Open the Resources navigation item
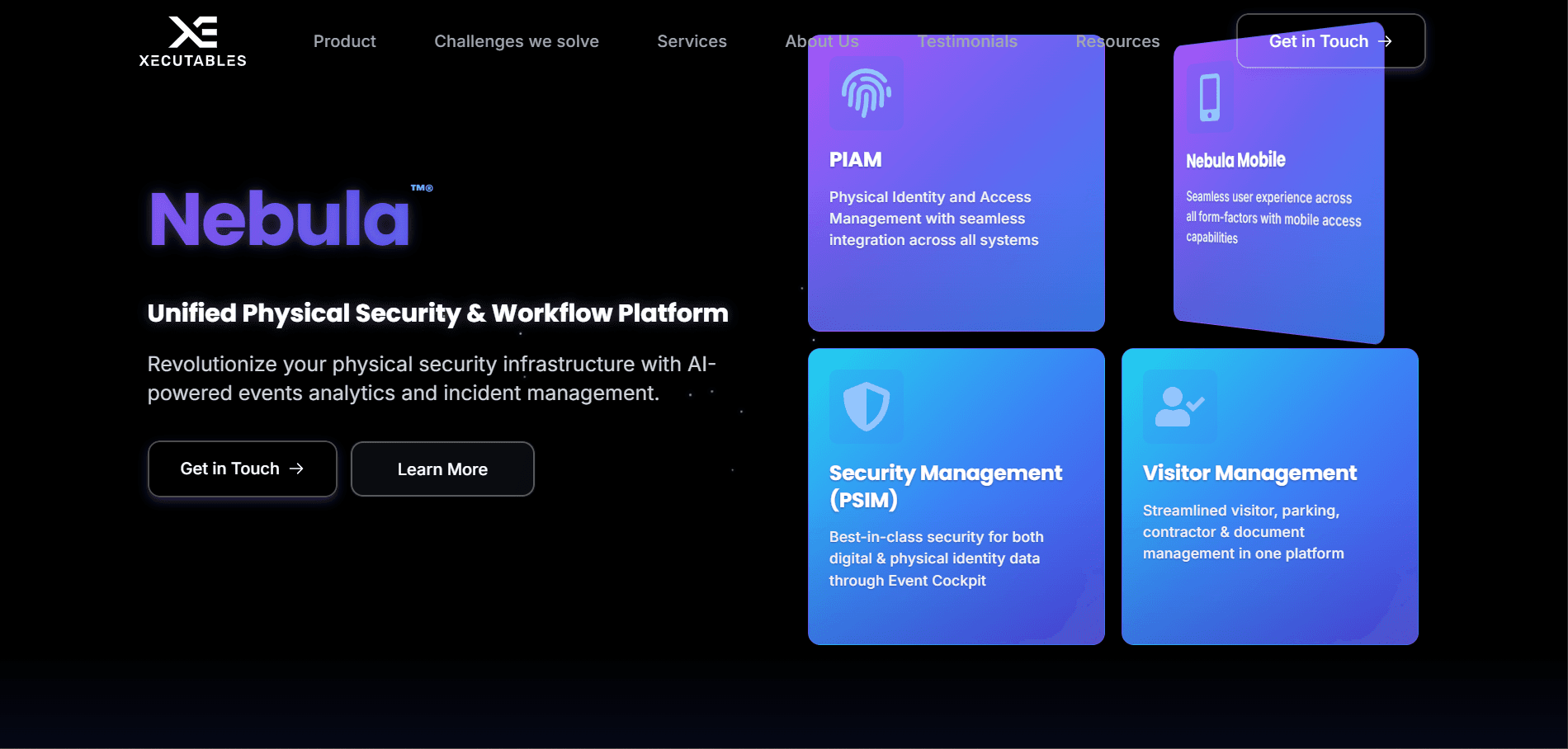The width and height of the screenshot is (1568, 749). (1117, 41)
